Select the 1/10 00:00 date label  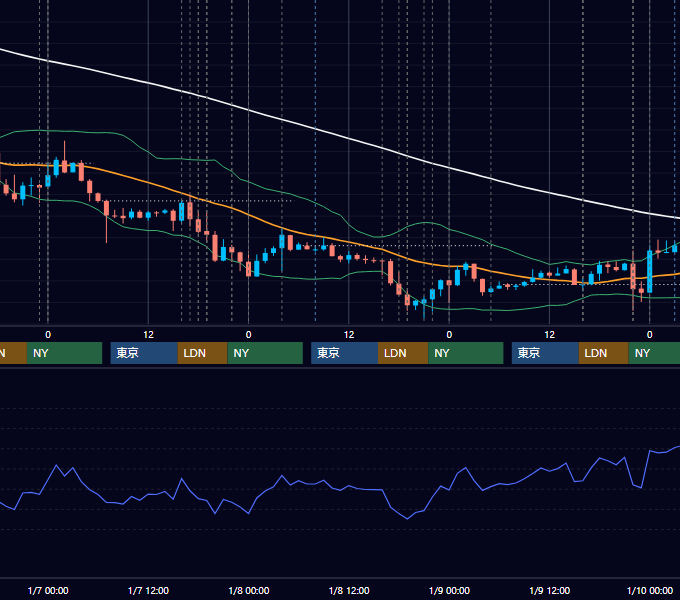650,590
